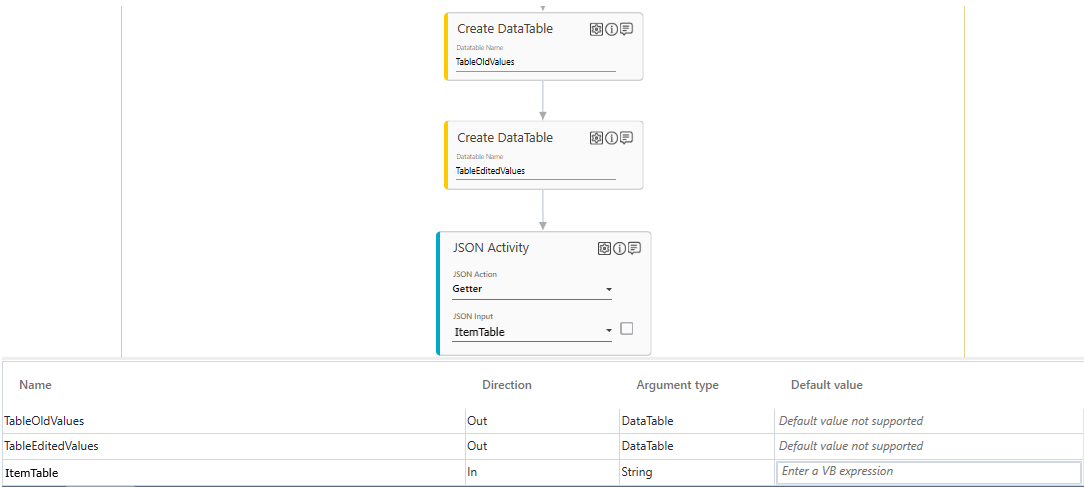Open comment icon on TableEditedValues DataTable activity
Image resolution: width=1084 pixels, height=487 pixels.
[x=626, y=138]
